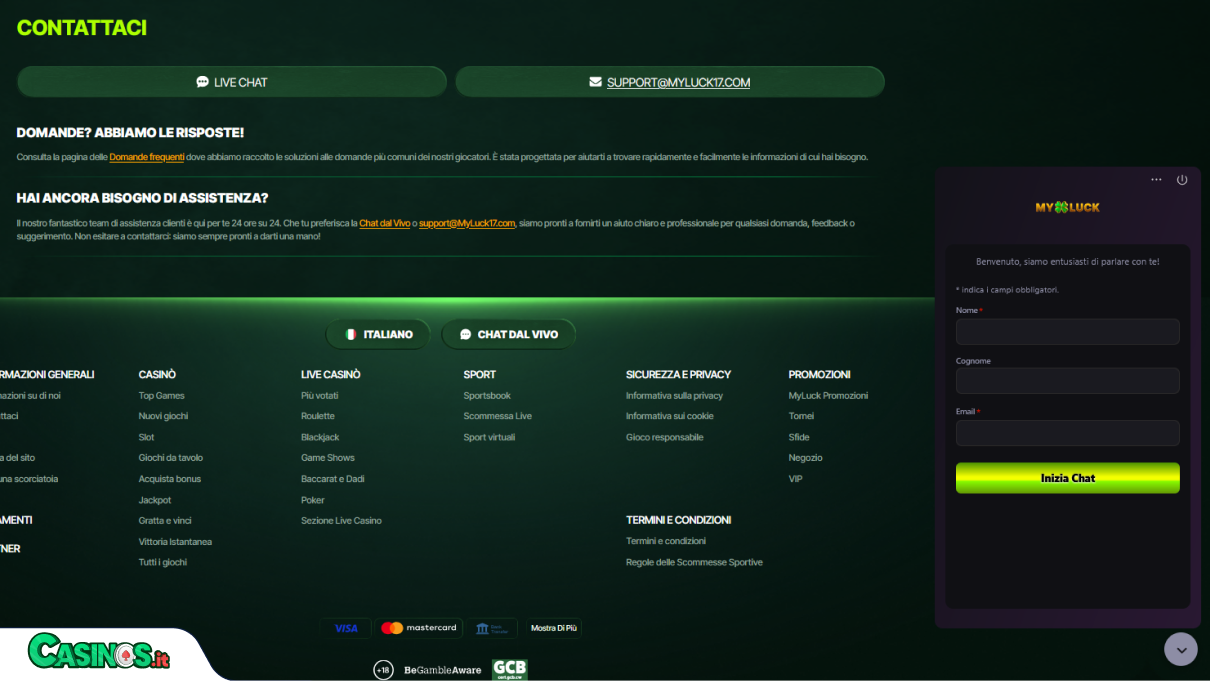Open Gratta e vinci link
Viewport: 1210px width, 681px height.
tap(165, 520)
